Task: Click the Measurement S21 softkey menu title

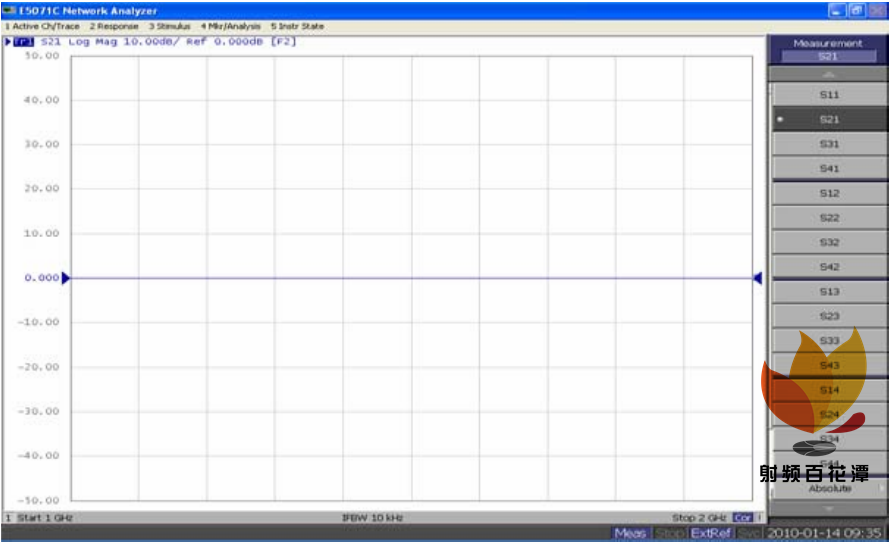Action: 828,49
